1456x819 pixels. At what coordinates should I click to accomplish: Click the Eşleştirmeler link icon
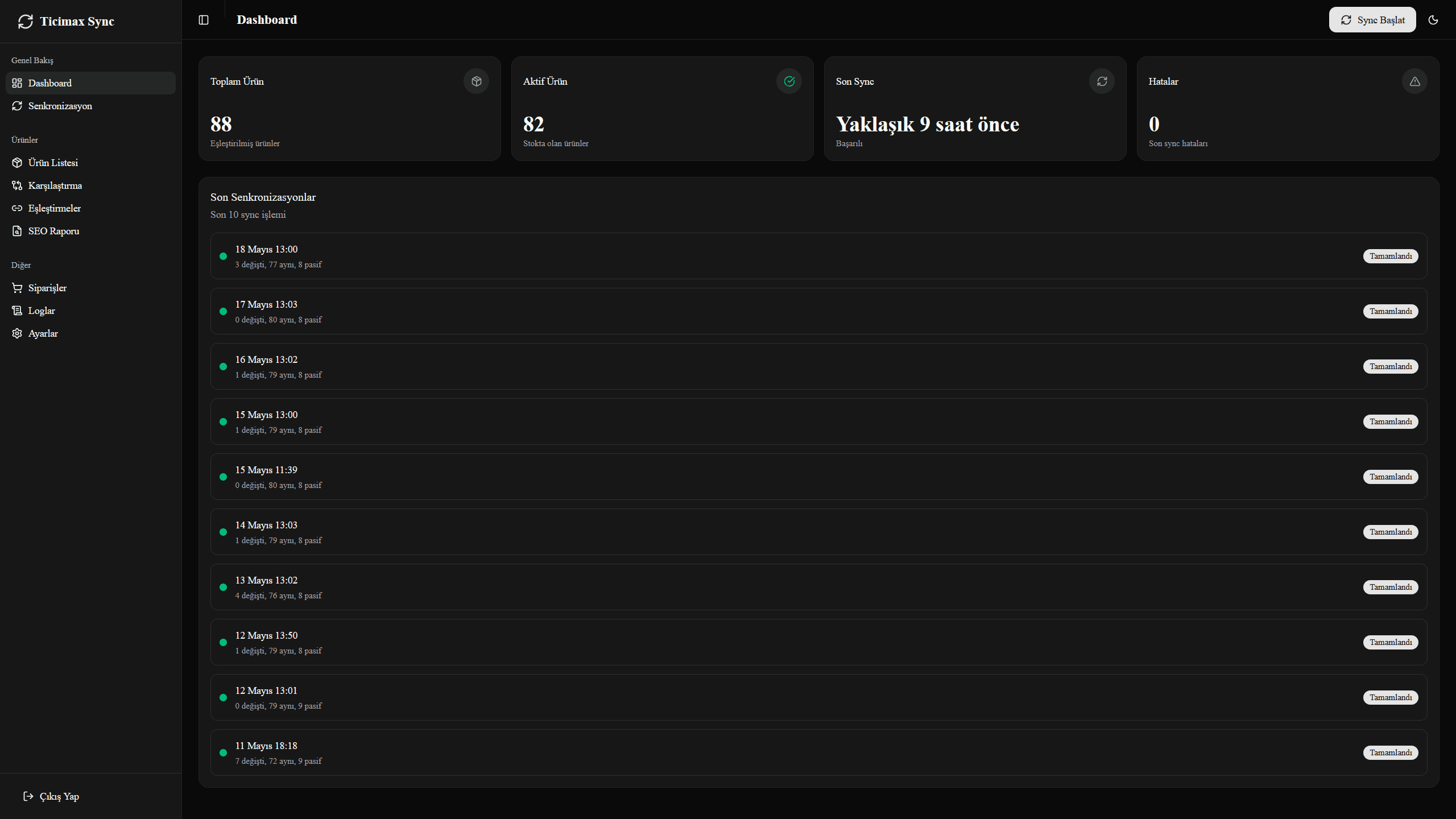[x=17, y=208]
